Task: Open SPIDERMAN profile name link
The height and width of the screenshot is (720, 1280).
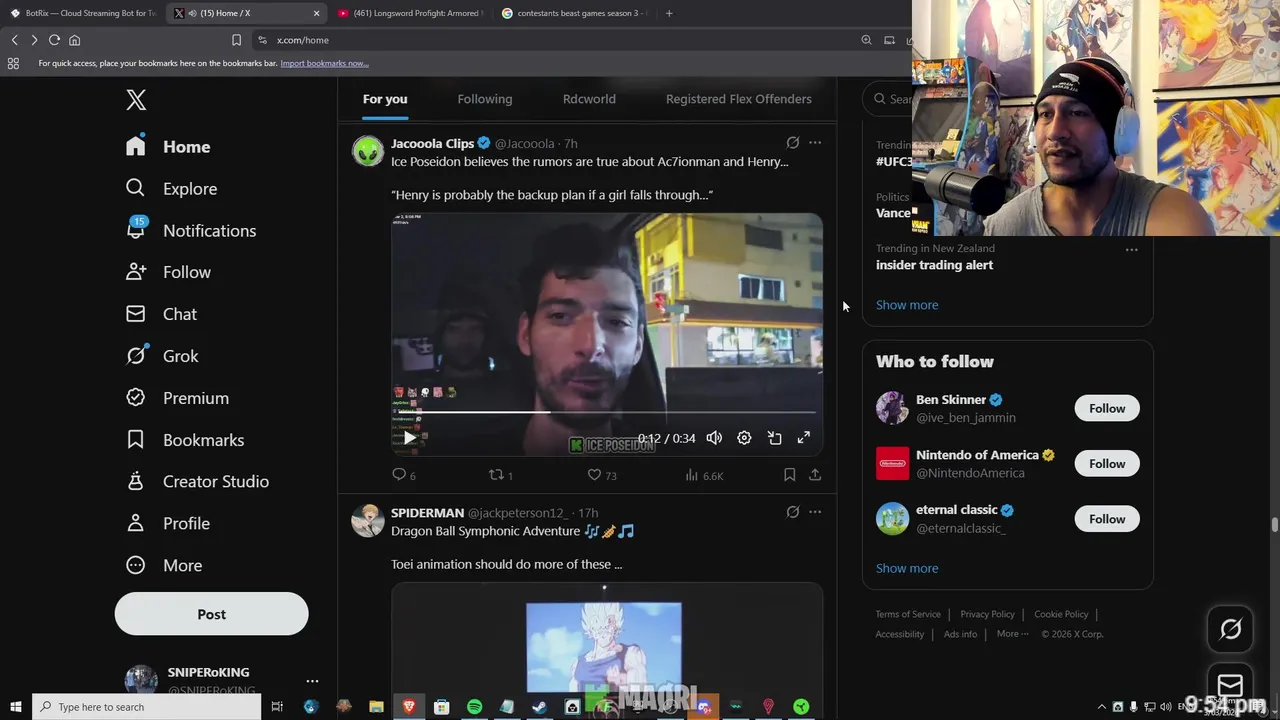Action: coord(427,512)
